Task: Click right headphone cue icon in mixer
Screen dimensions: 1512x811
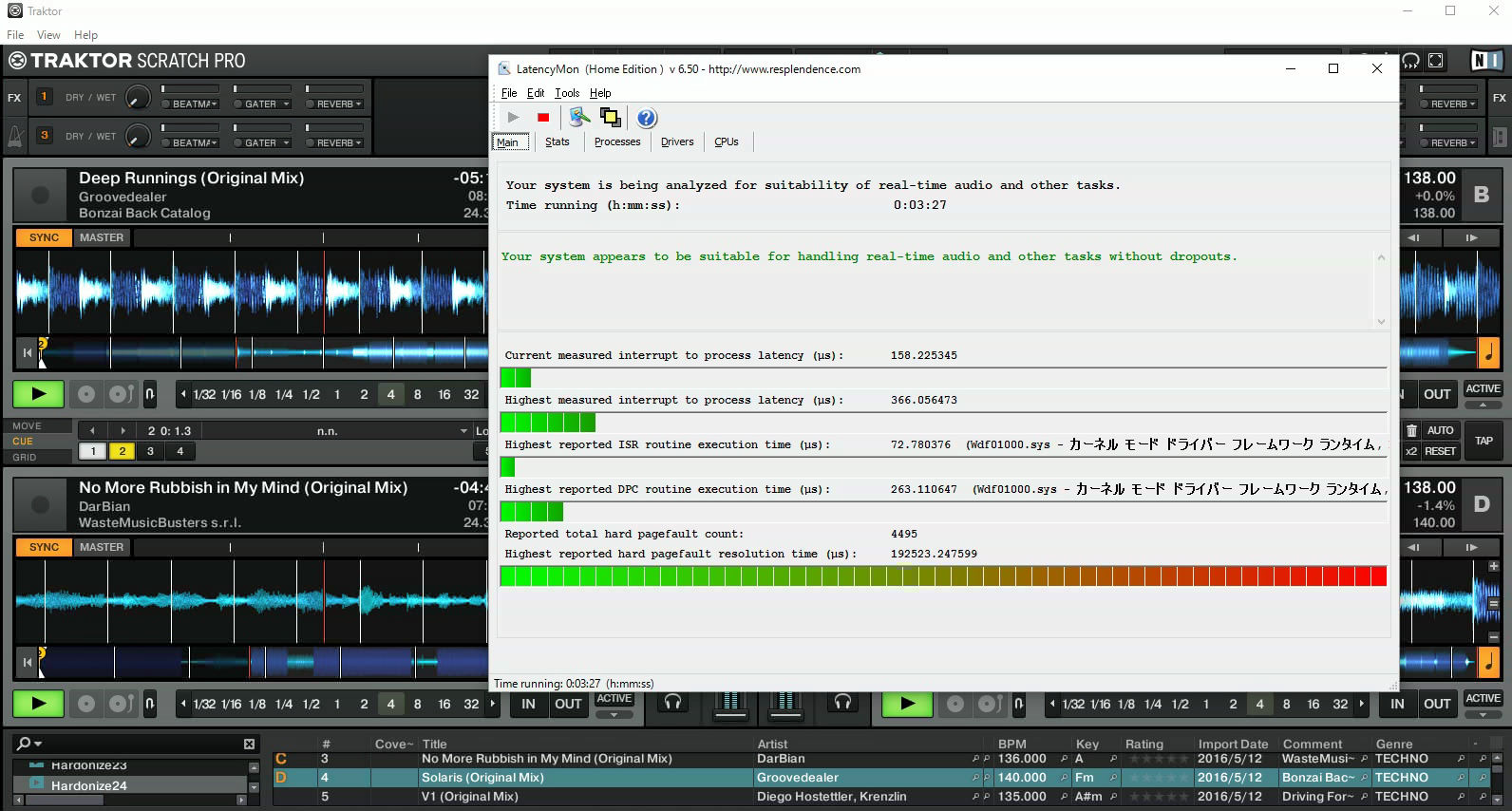Action: (x=842, y=702)
